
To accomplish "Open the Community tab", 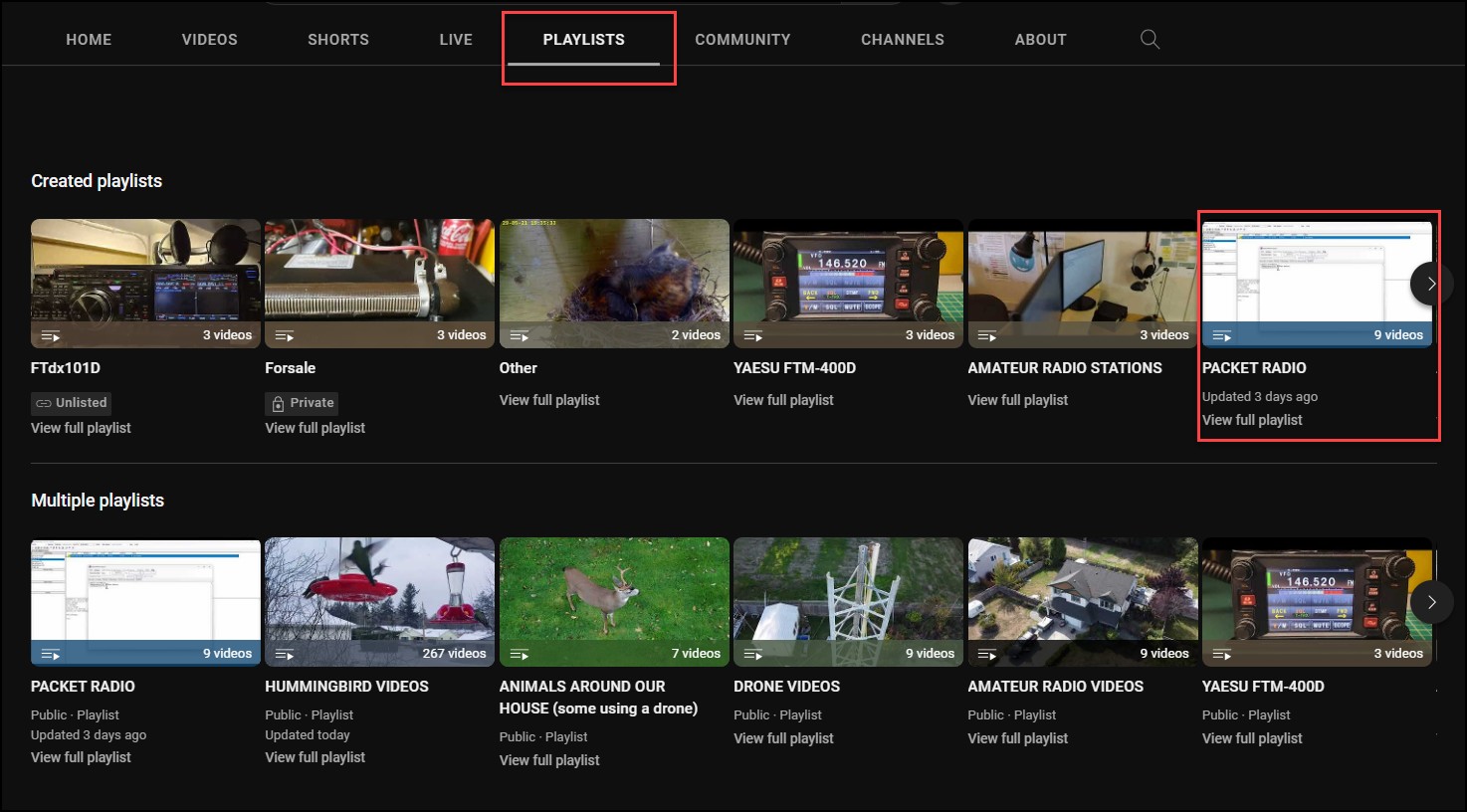I will pos(742,40).
